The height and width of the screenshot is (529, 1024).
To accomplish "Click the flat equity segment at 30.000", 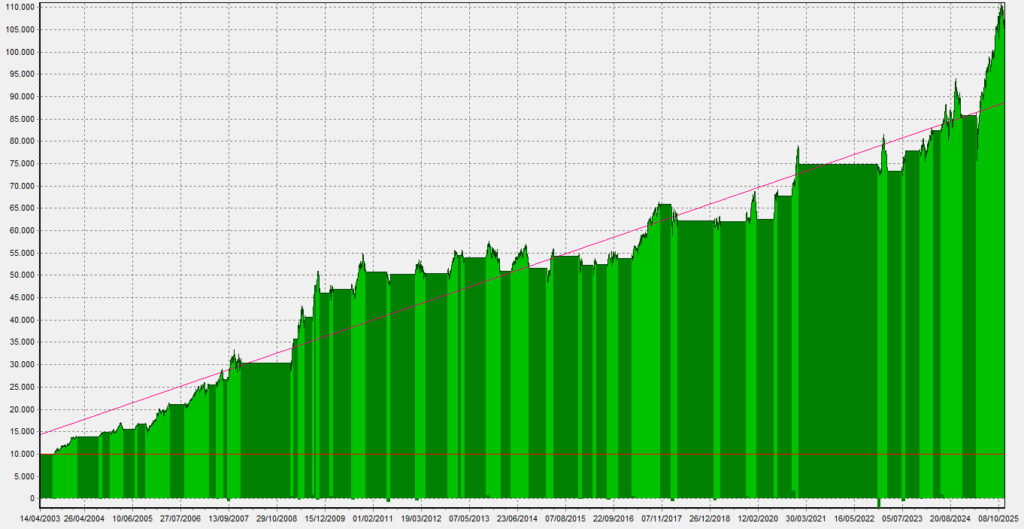I will click(265, 363).
